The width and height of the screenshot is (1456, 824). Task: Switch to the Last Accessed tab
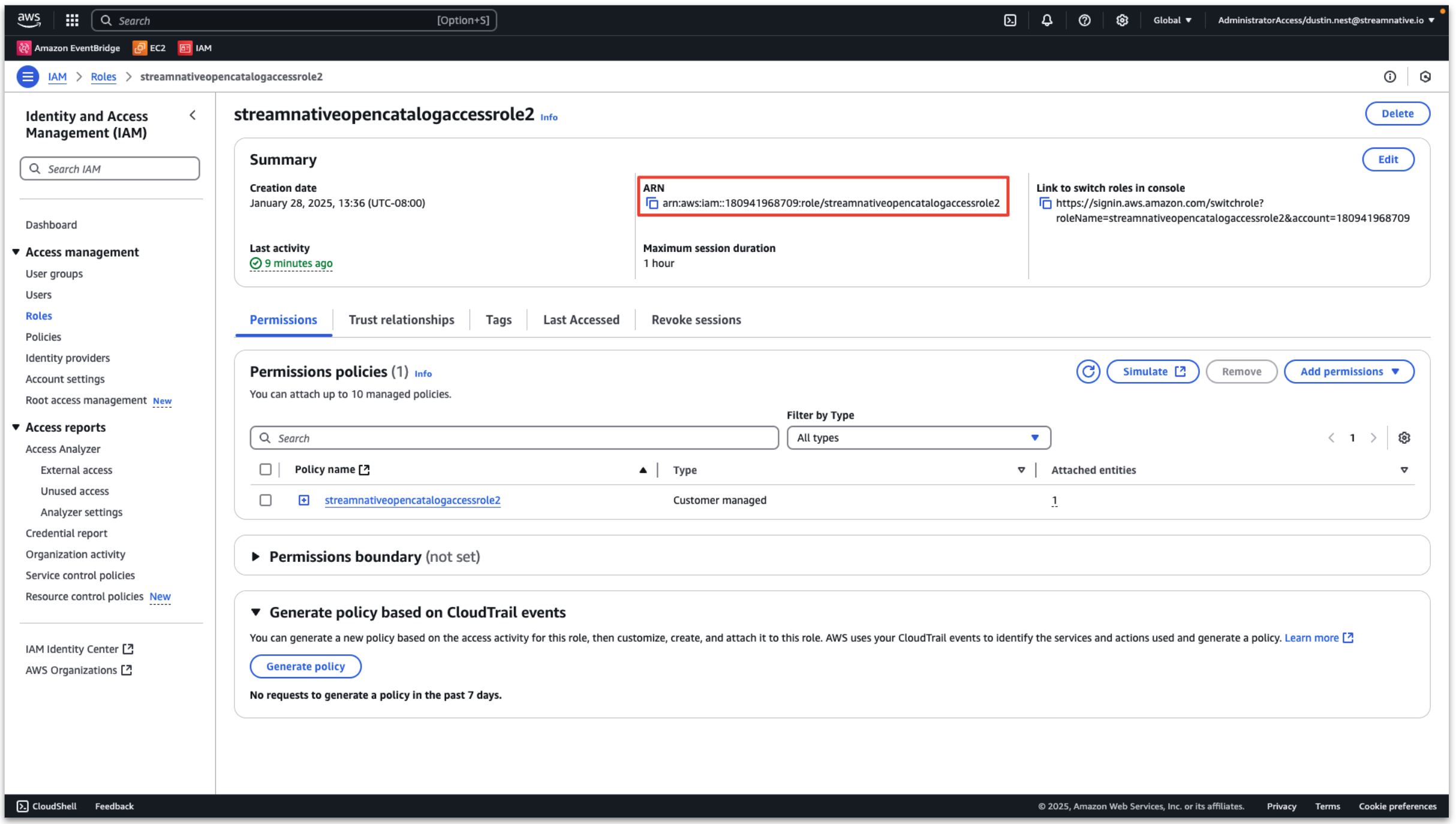(x=581, y=319)
